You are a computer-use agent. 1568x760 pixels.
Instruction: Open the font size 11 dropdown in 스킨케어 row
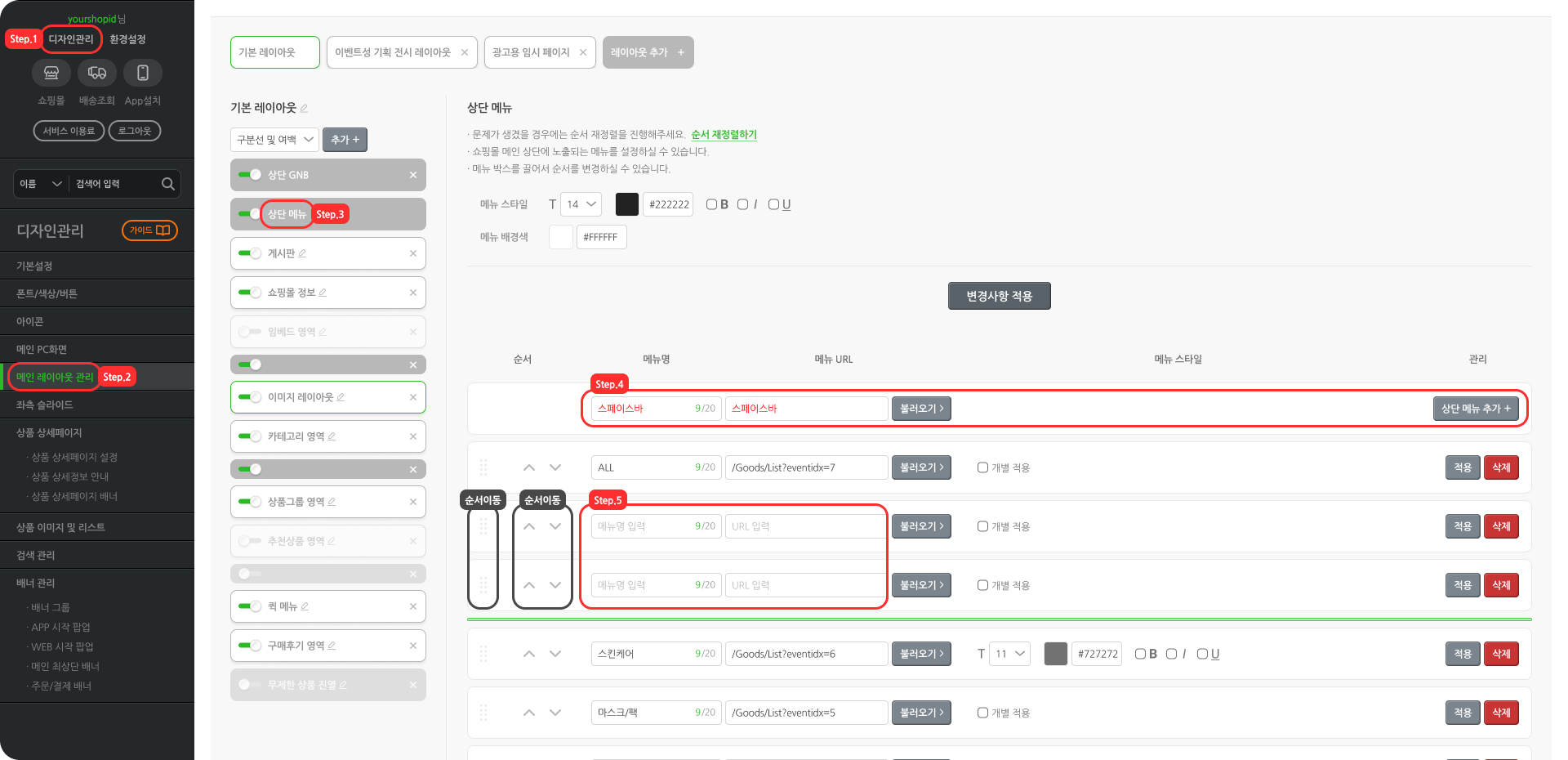[x=1010, y=654]
